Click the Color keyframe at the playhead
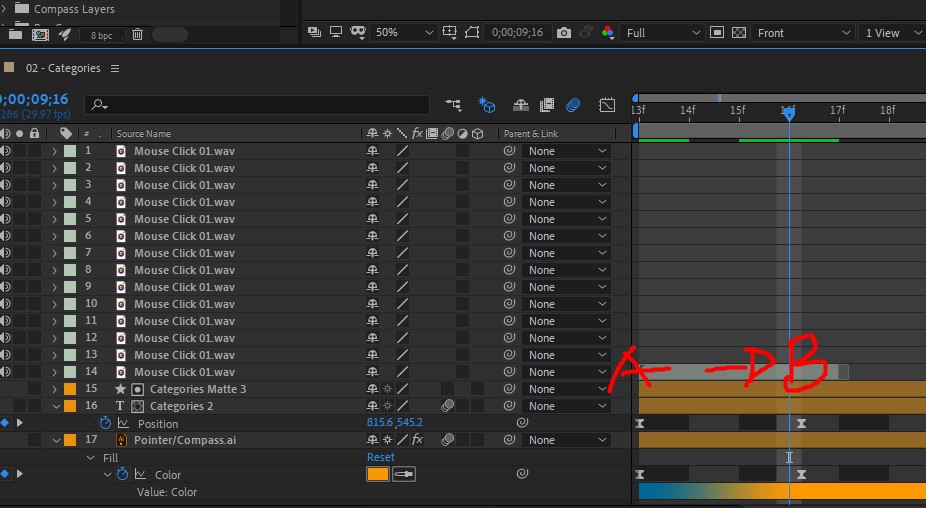This screenshot has height=508, width=926. [801, 474]
